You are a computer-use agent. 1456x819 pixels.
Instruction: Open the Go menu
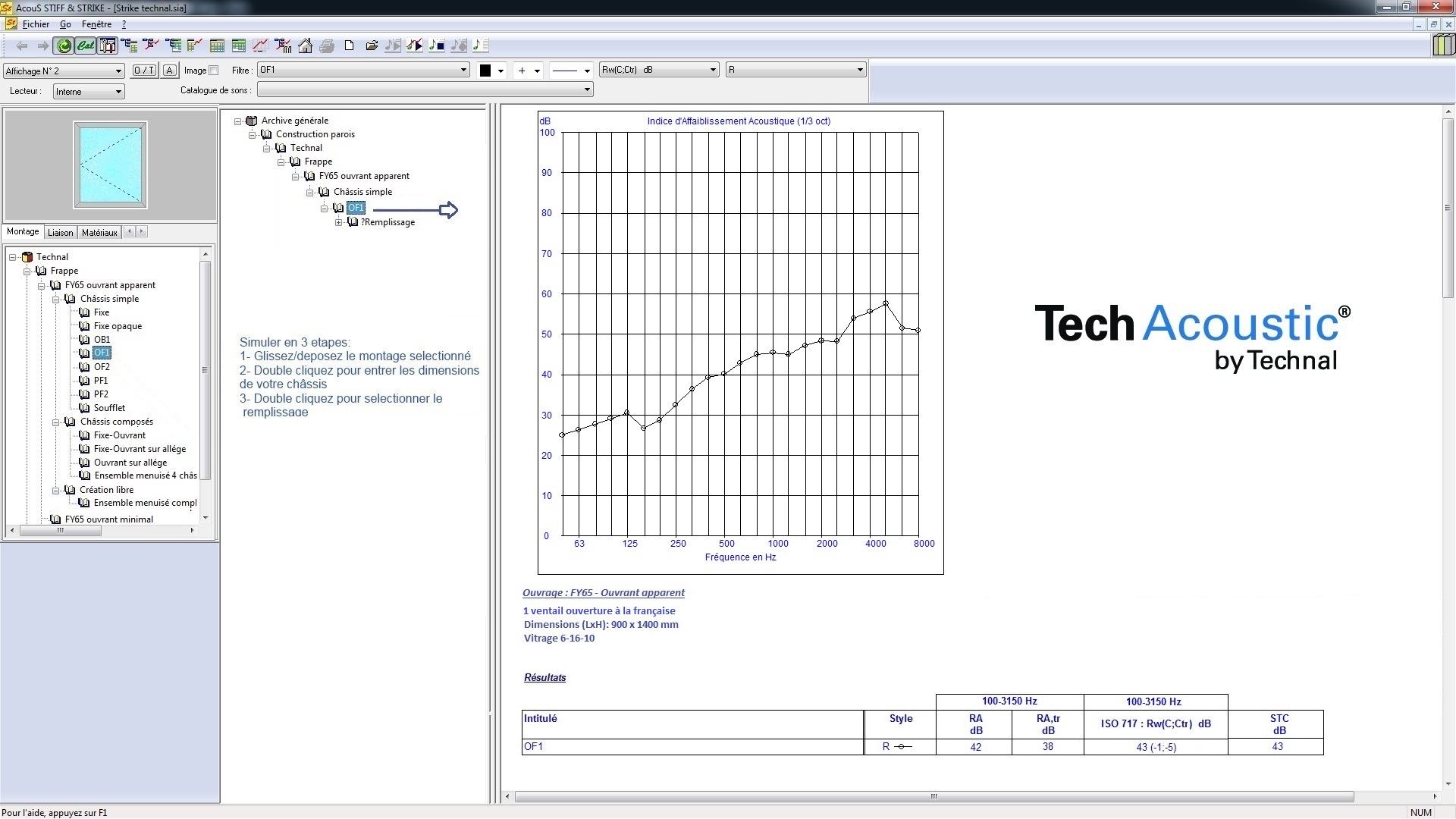65,24
